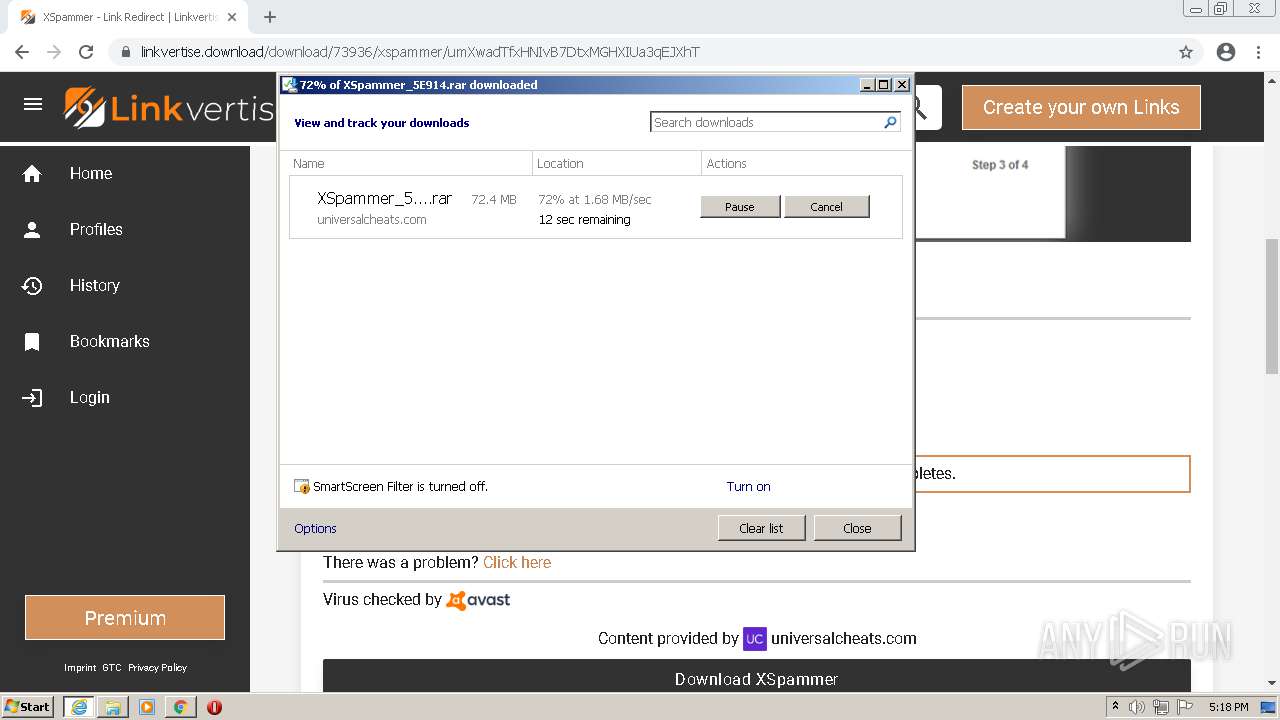Click Create your own Links button
Screen dimensions: 1280x720
click(1081, 107)
